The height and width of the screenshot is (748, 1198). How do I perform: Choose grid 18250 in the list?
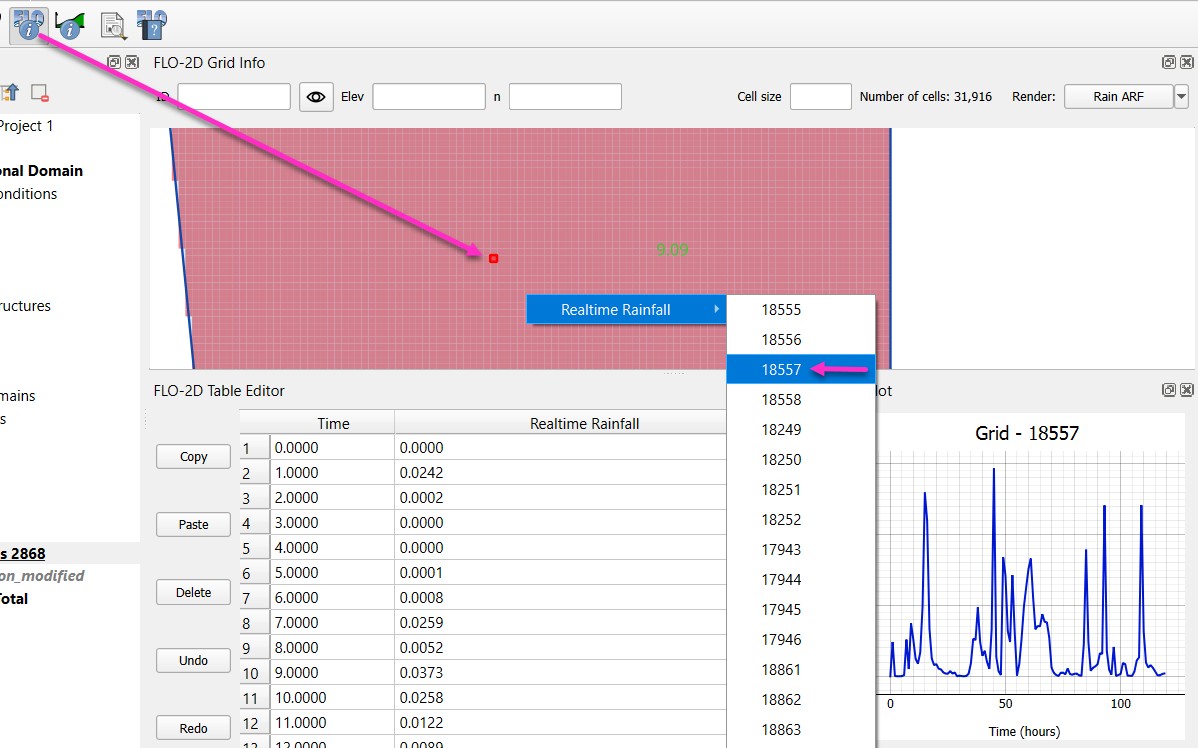(x=781, y=460)
